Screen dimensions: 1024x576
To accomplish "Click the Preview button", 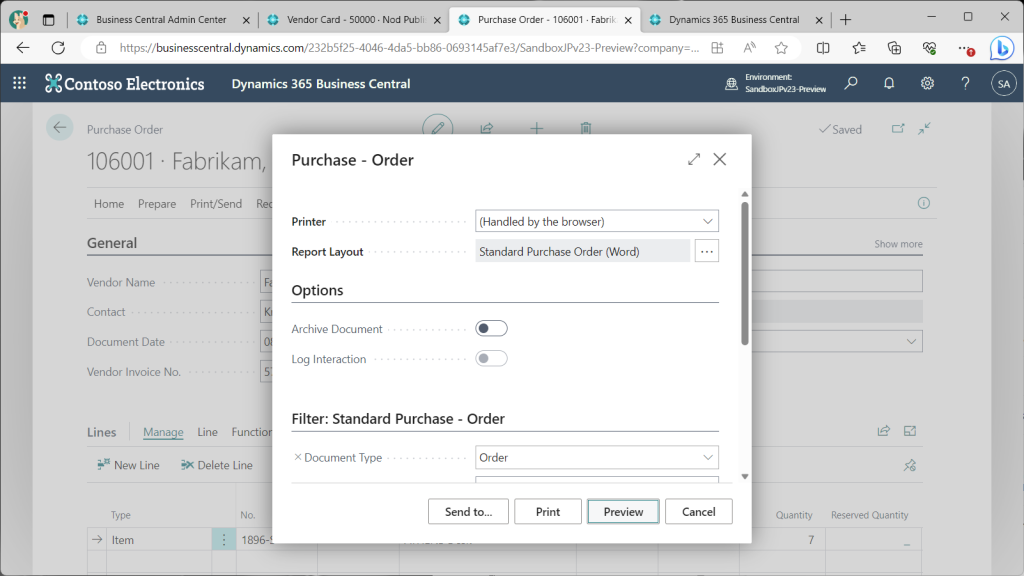I will [x=623, y=511].
